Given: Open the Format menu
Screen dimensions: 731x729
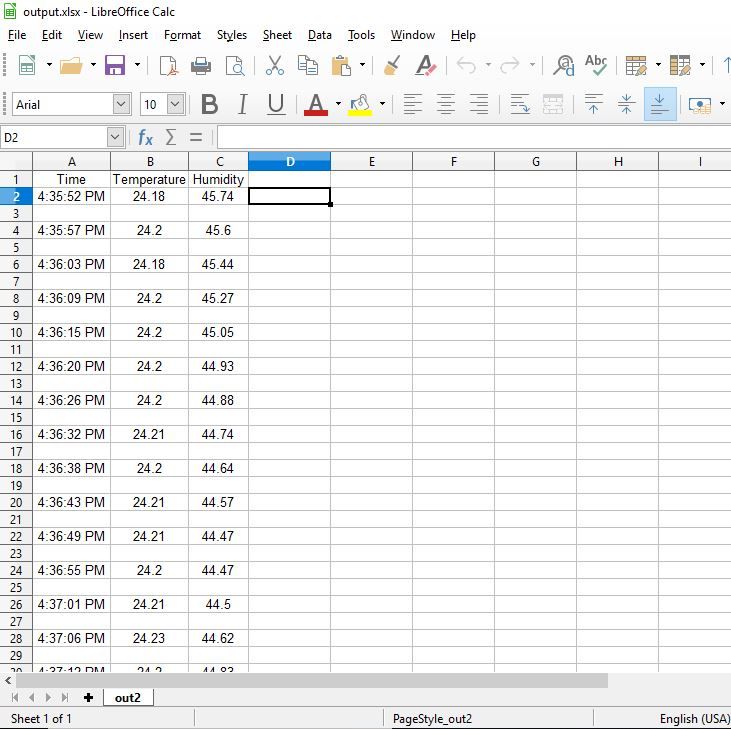Looking at the screenshot, I should [182, 35].
